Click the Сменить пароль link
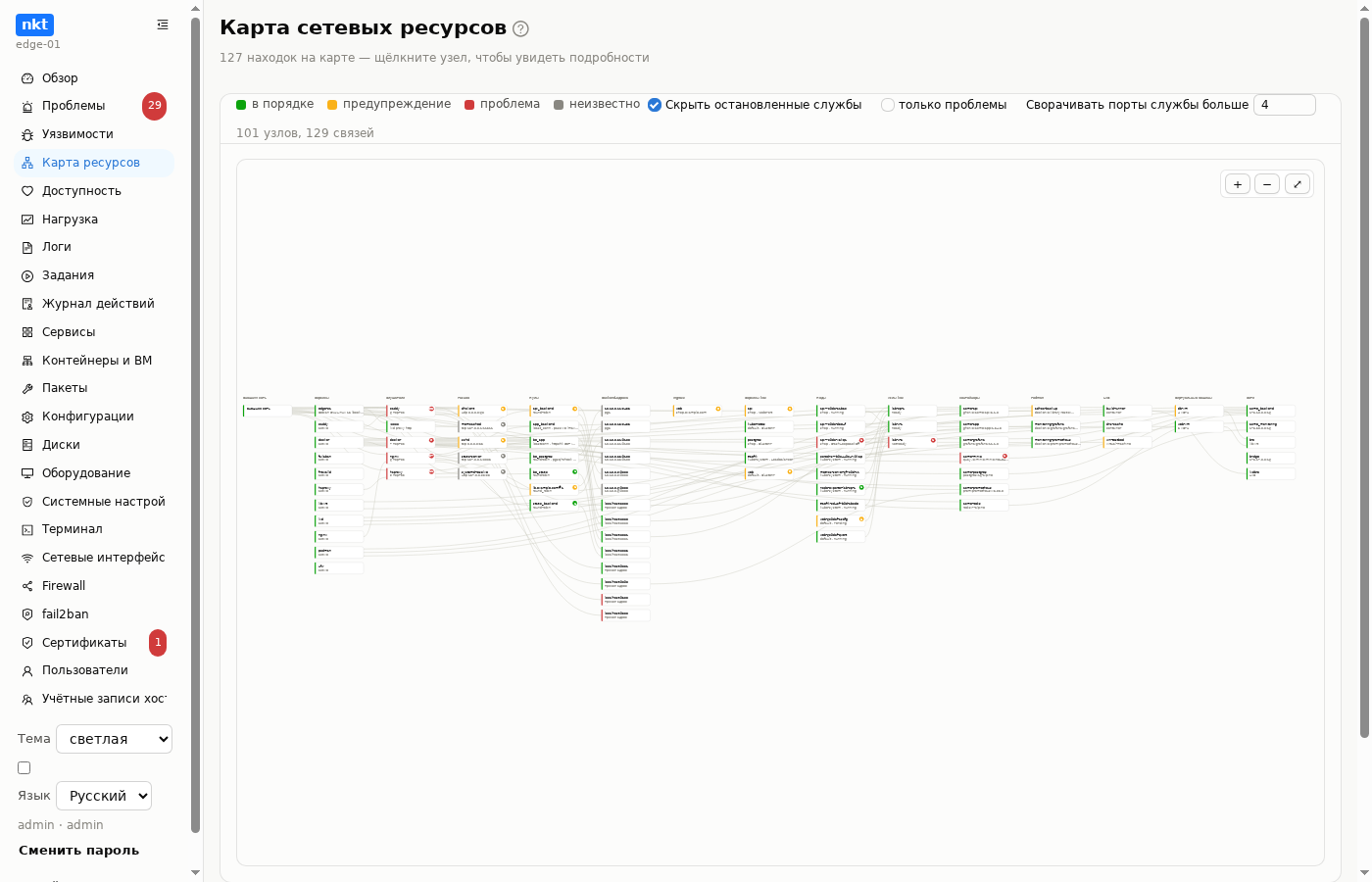 point(78,851)
